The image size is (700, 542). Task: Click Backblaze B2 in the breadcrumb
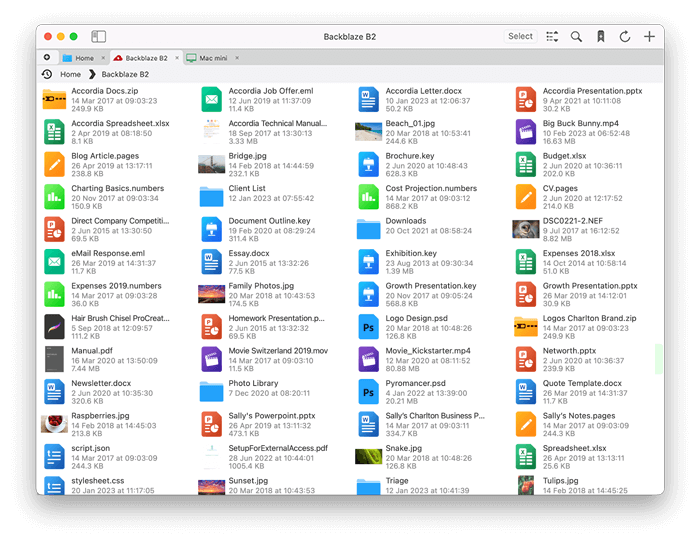coord(125,74)
